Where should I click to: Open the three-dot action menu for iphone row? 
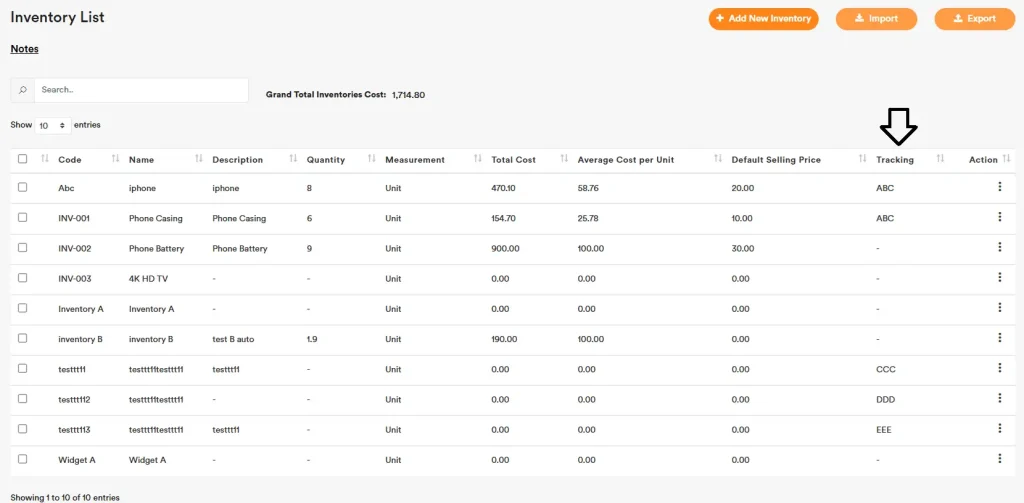coord(999,187)
